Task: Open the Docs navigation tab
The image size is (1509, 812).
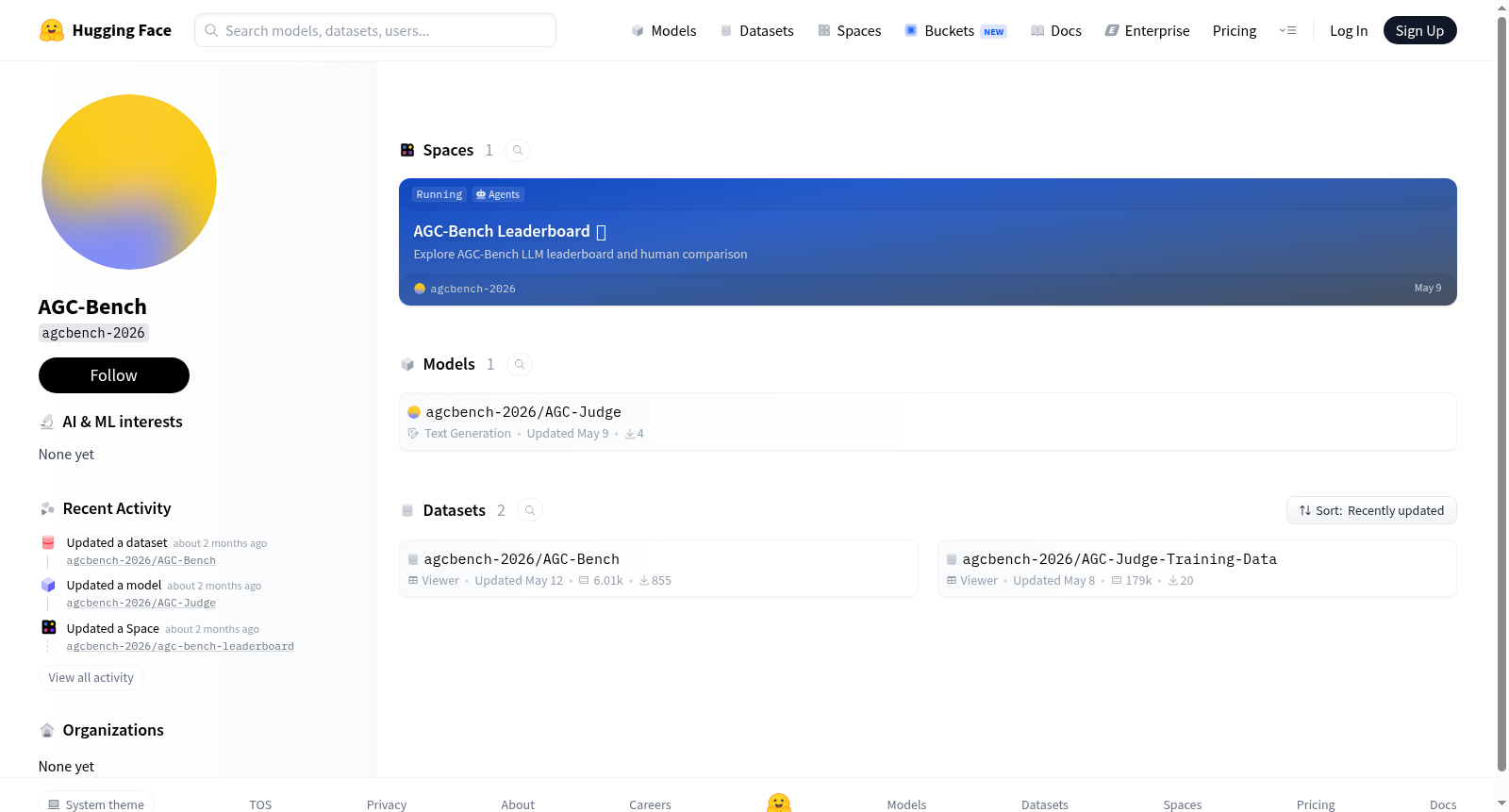Action: pyautogui.click(x=1056, y=30)
